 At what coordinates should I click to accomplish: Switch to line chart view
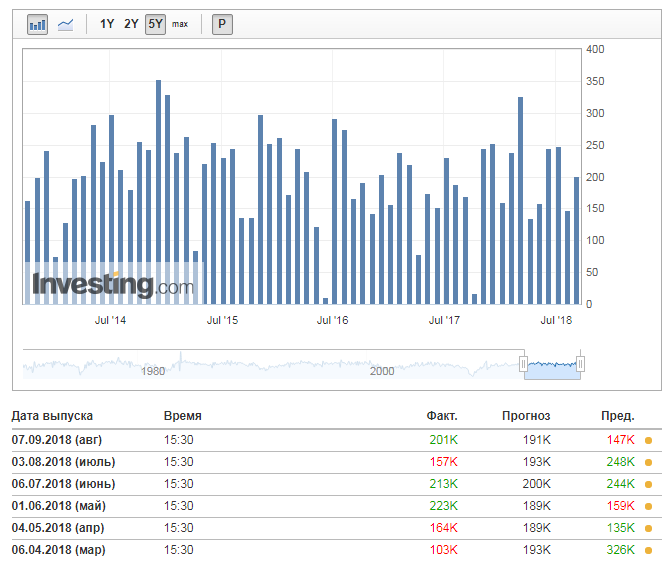pos(65,24)
